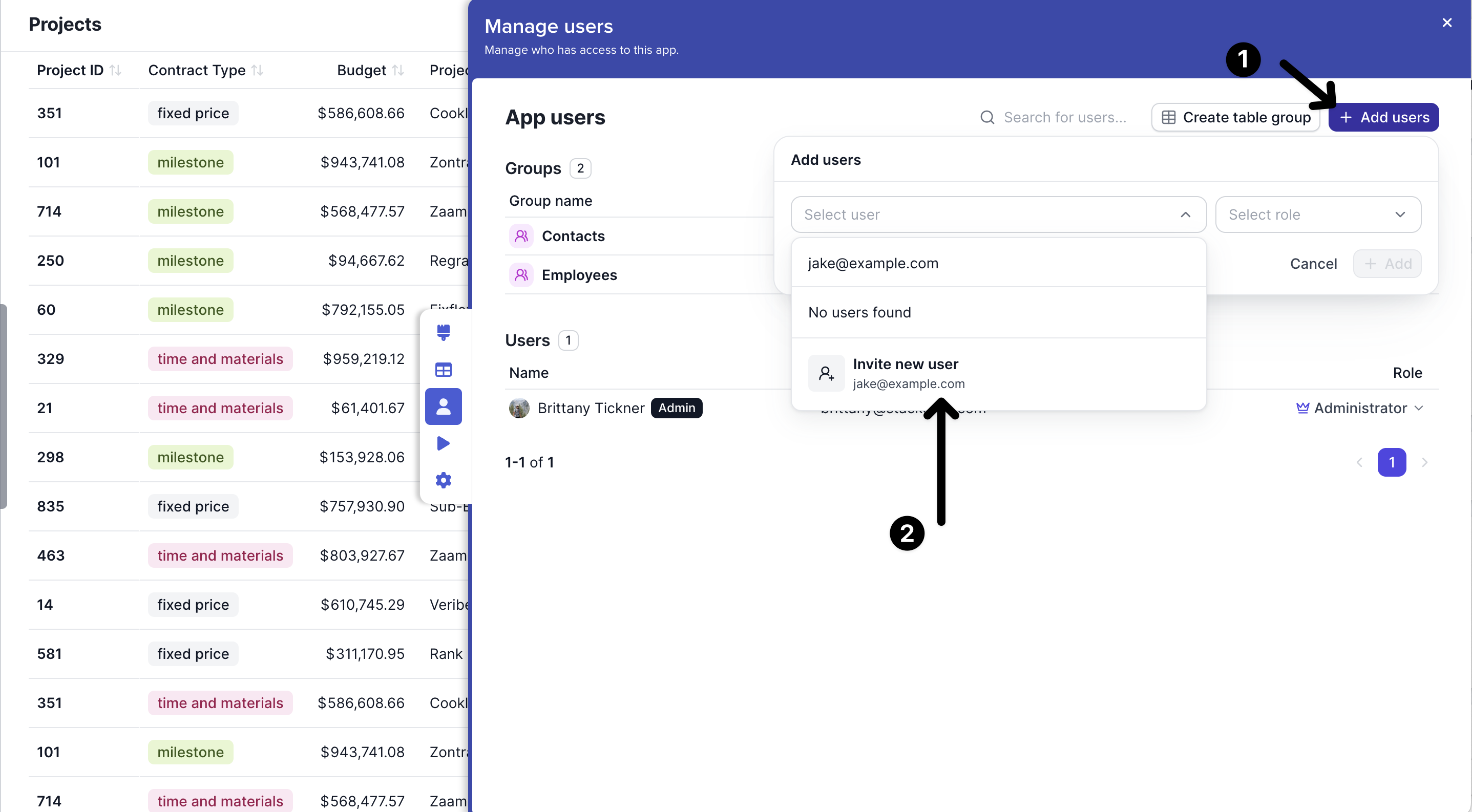Click the Add users button
The width and height of the screenshot is (1472, 812).
pos(1383,117)
